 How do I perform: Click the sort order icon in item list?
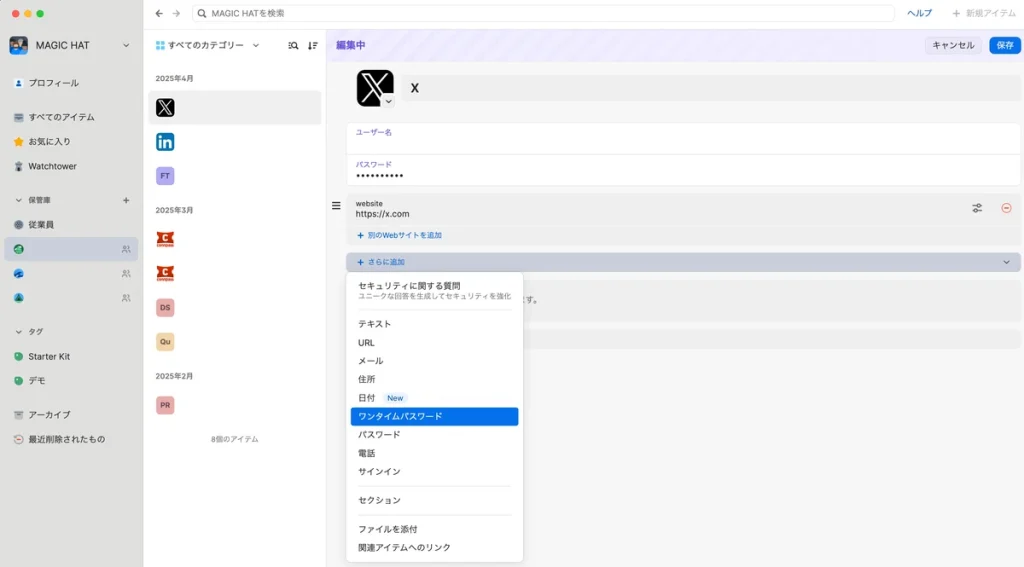click(313, 45)
